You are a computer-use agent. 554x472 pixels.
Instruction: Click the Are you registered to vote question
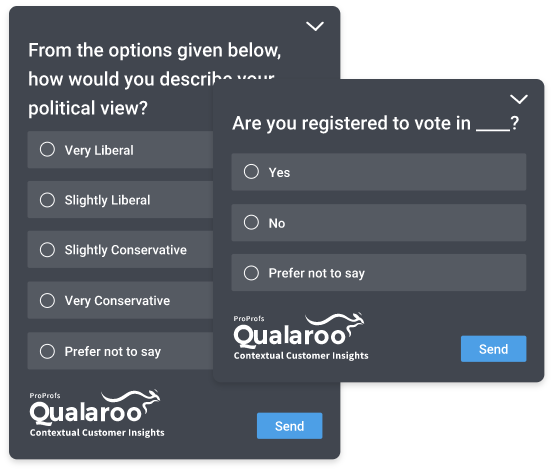coord(376,124)
